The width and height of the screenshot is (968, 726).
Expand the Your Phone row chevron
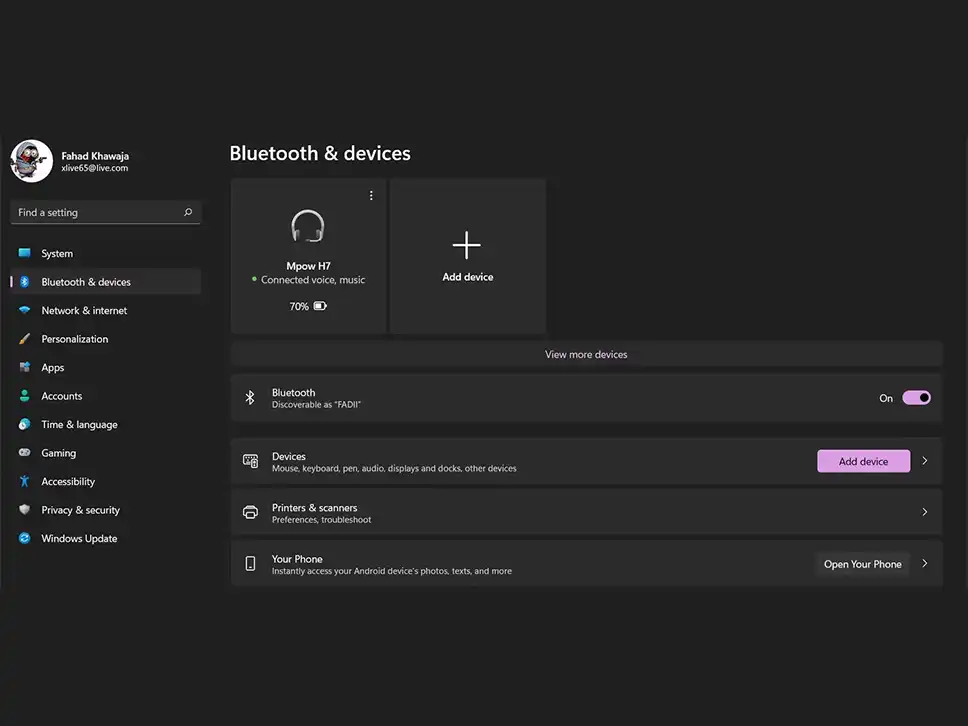[925, 564]
